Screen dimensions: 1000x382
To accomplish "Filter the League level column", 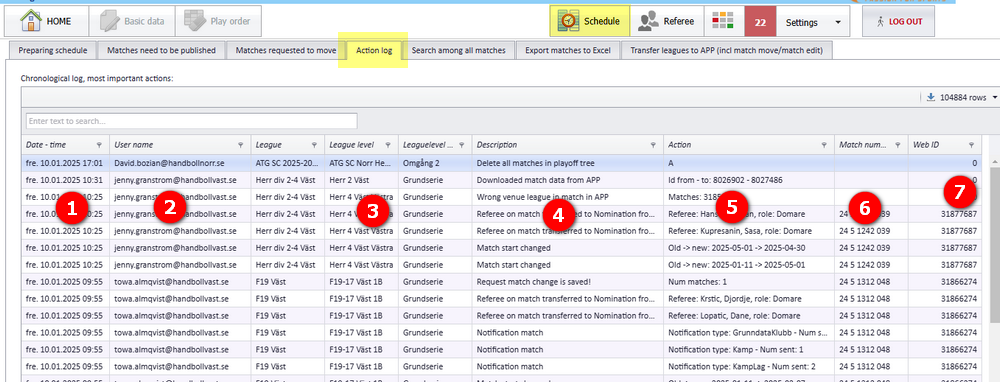I will pyautogui.click(x=388, y=145).
